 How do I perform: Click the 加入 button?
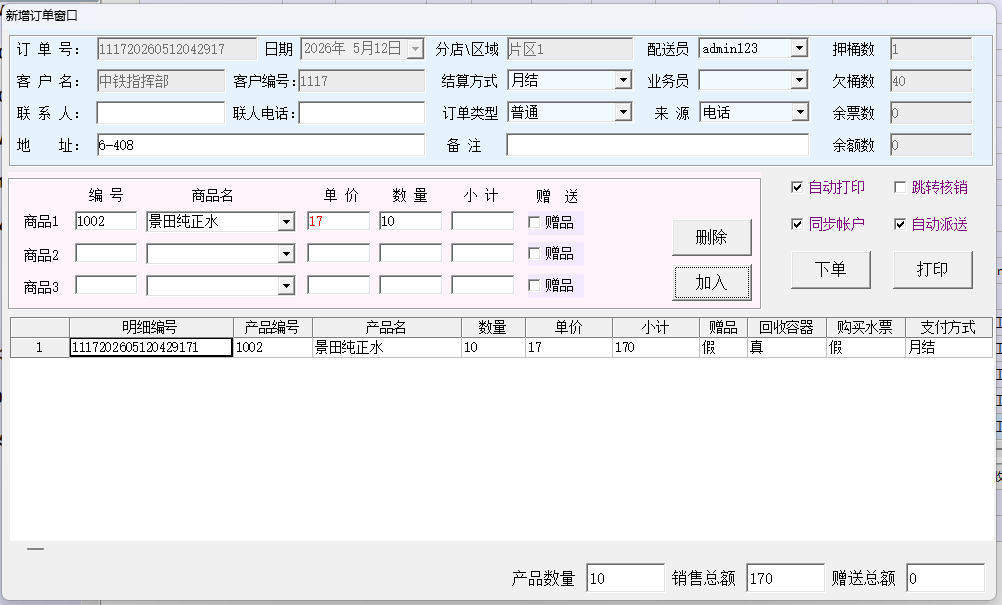click(711, 282)
